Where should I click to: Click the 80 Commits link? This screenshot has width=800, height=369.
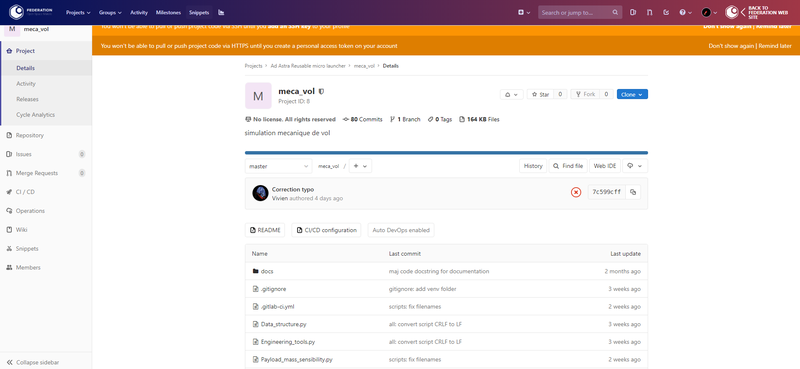363,119
